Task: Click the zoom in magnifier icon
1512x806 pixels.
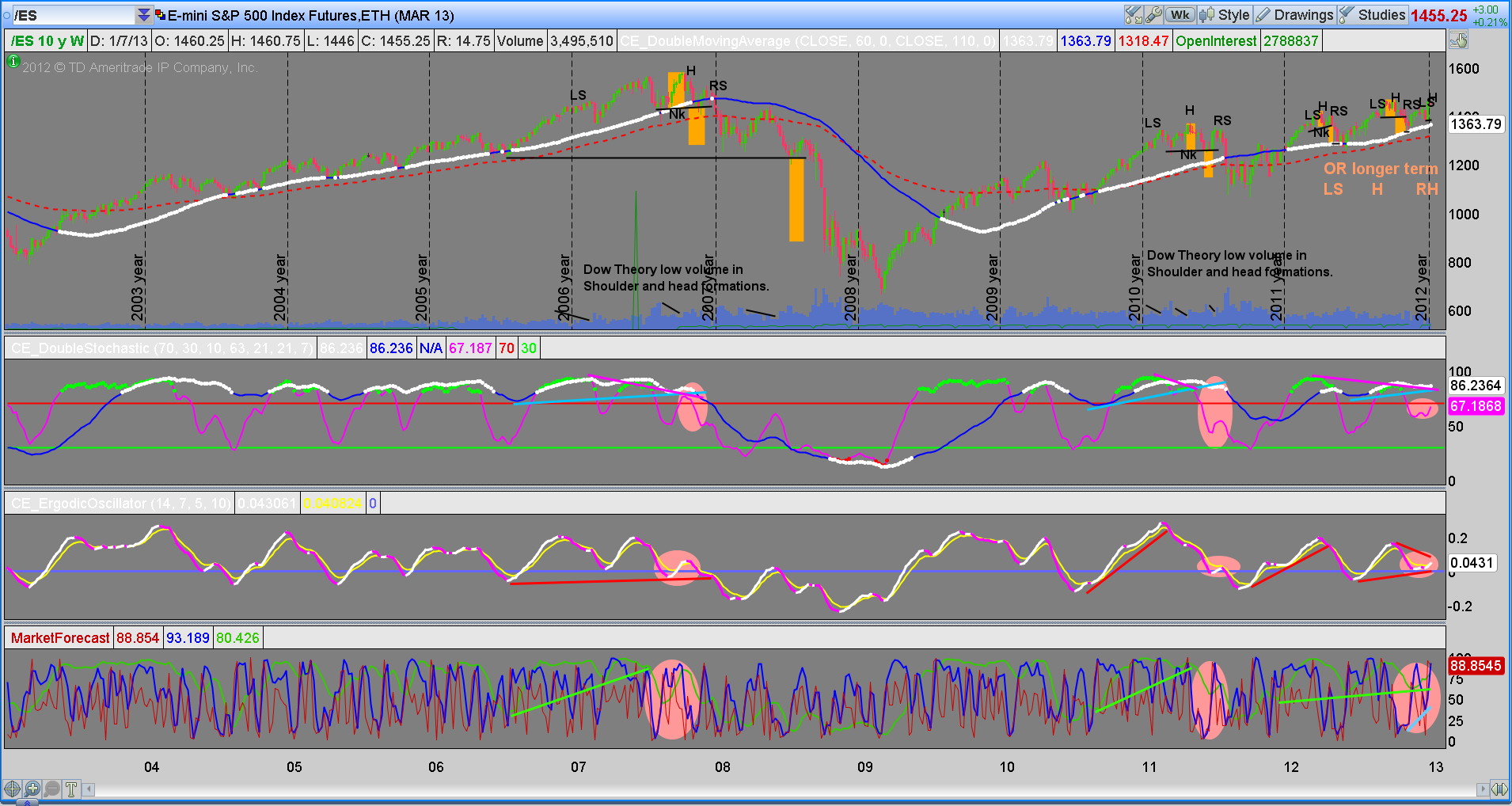Action: tap(32, 789)
